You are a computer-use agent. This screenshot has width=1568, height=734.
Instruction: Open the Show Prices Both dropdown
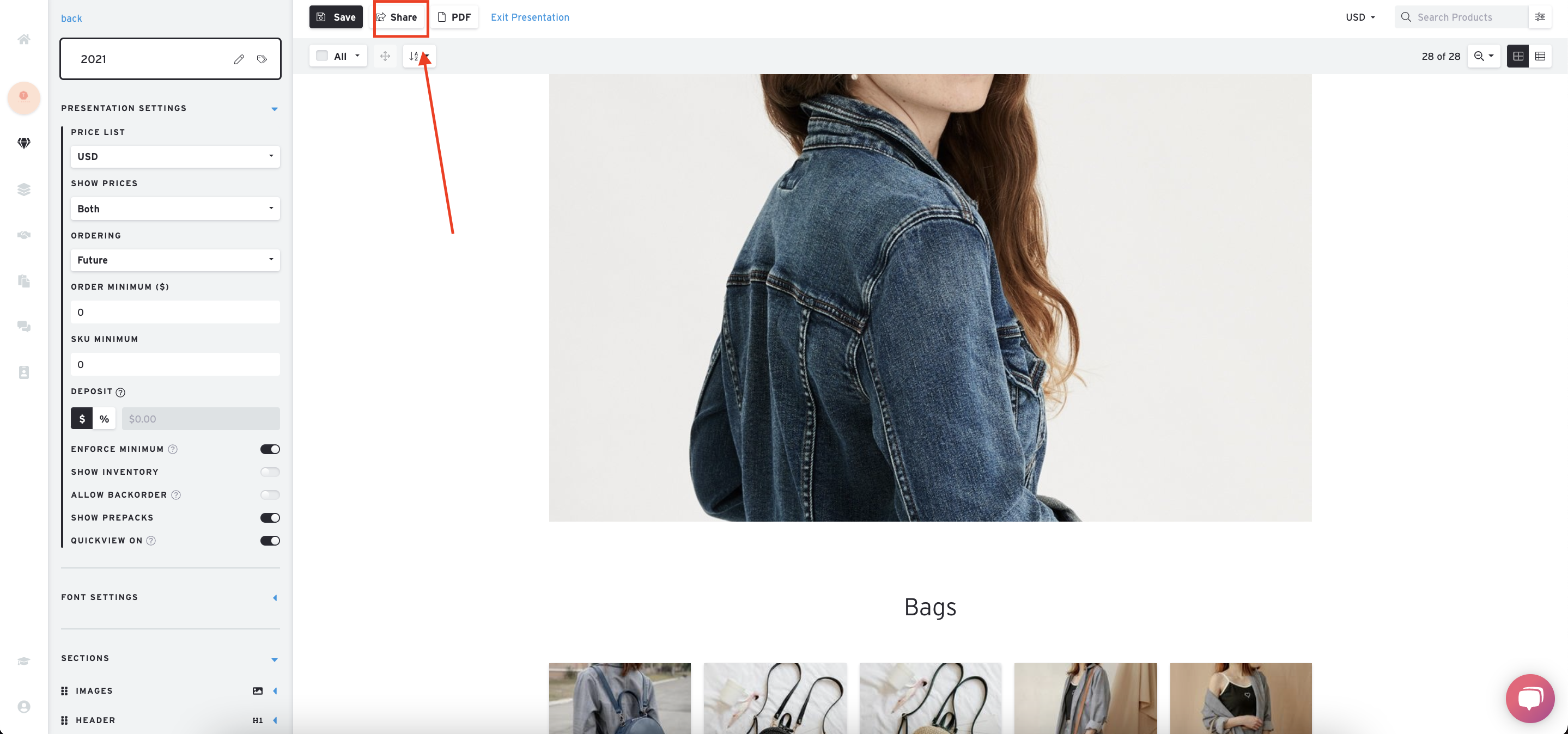[175, 209]
